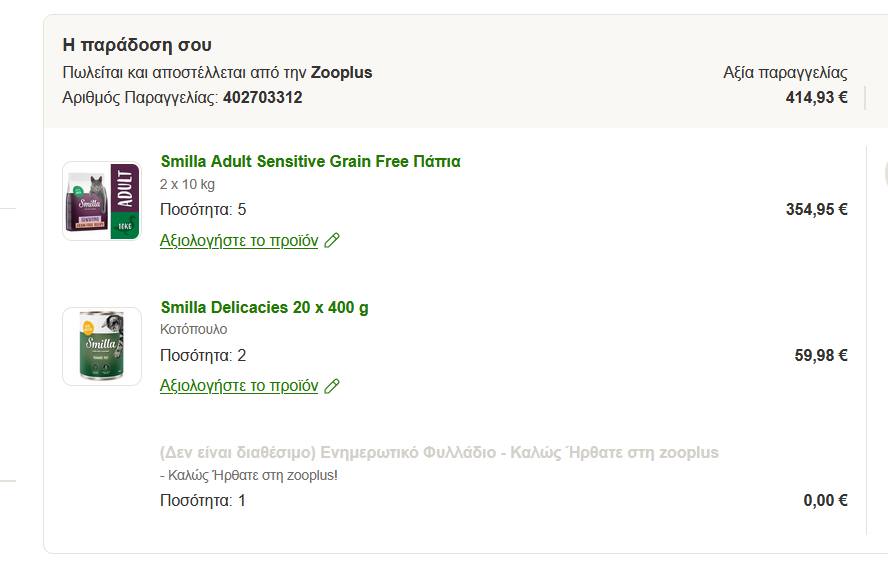
Task: Click the unavailable Ενημερωτικό Φυλλάδιο item title
Action: click(x=439, y=453)
